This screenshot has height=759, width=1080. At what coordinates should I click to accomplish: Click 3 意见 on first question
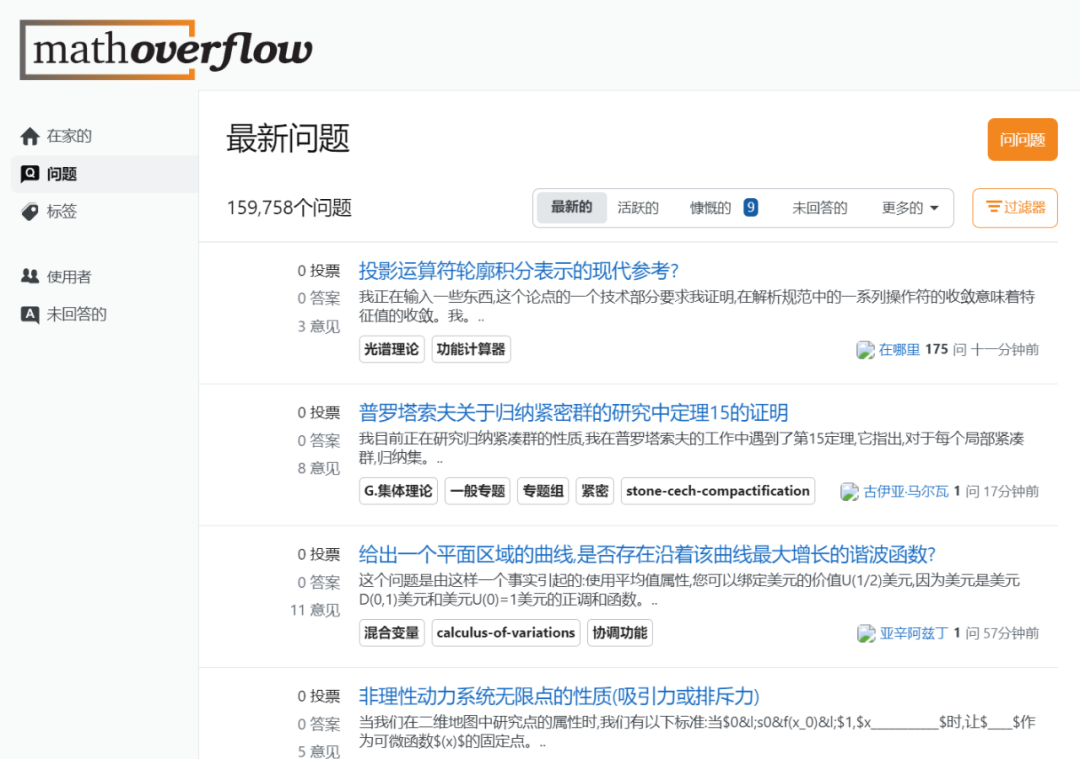[x=318, y=326]
